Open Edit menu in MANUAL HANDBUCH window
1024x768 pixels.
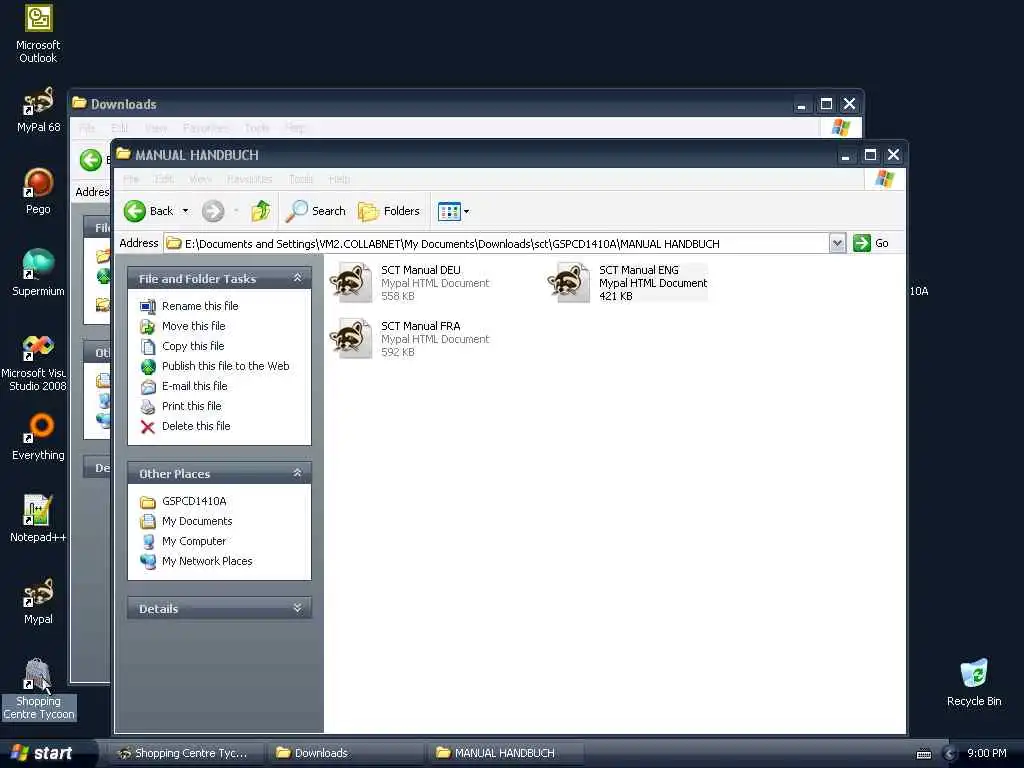[164, 179]
